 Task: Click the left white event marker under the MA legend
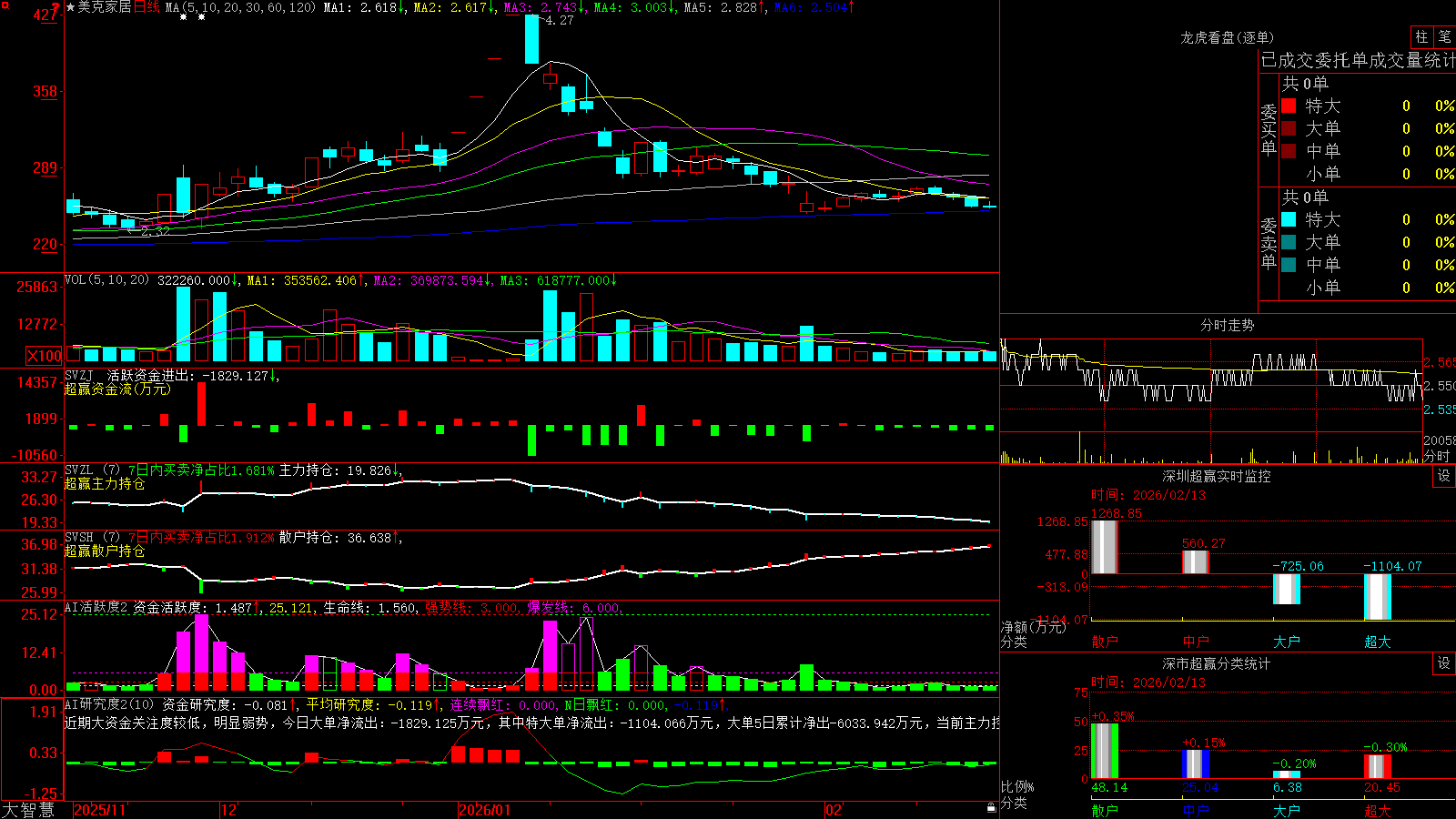click(184, 17)
